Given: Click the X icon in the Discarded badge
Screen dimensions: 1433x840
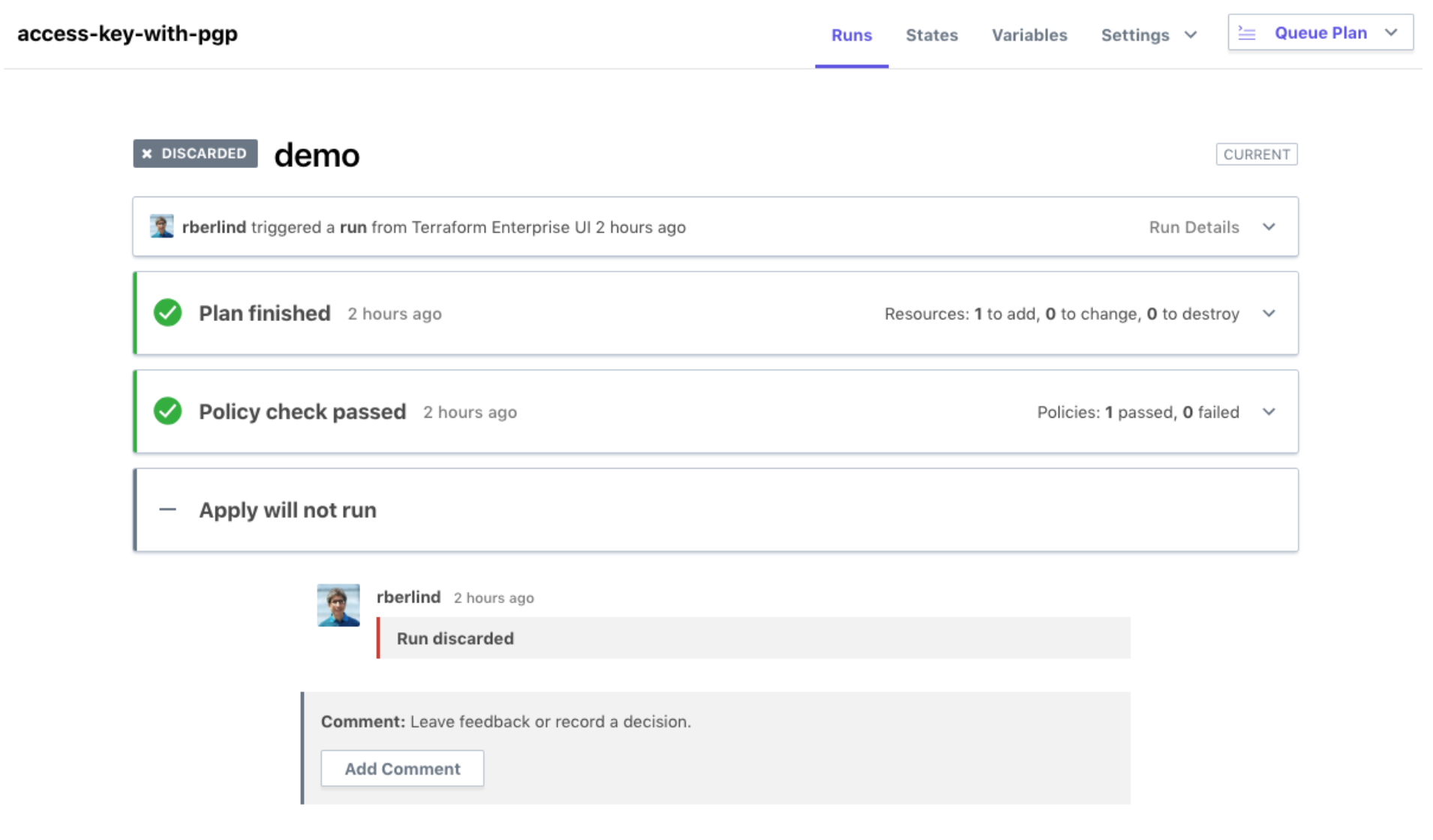Looking at the screenshot, I should pos(147,154).
